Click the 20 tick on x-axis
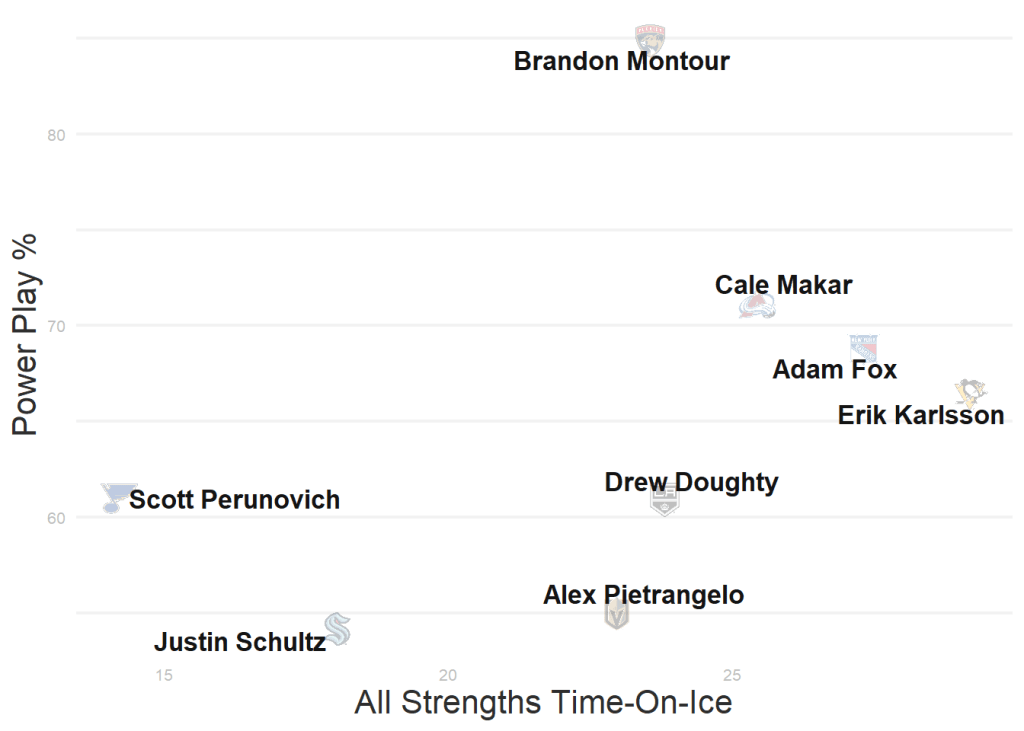The width and height of the screenshot is (1024, 731). (448, 675)
